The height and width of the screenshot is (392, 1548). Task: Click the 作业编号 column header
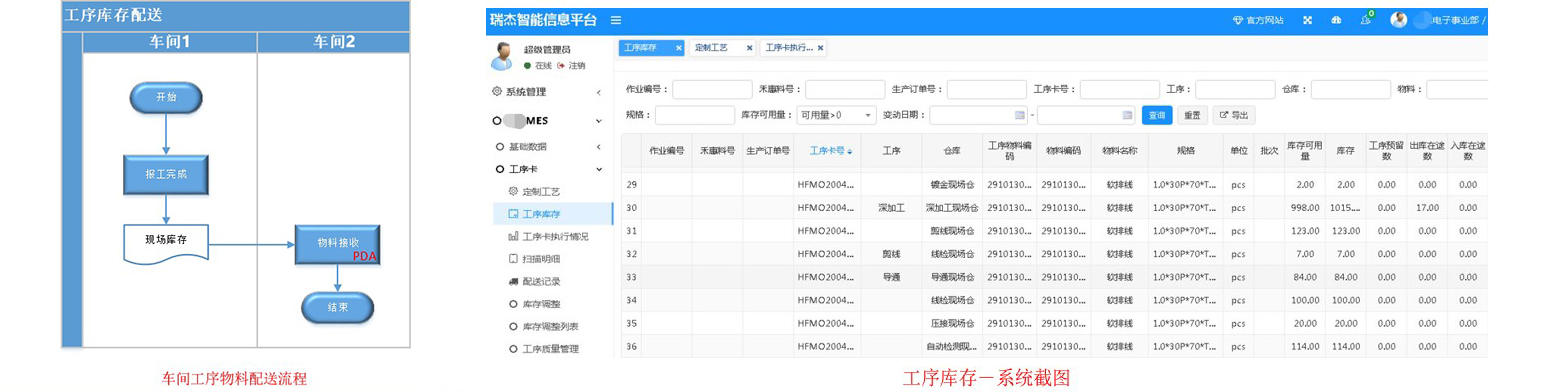pyautogui.click(x=667, y=151)
